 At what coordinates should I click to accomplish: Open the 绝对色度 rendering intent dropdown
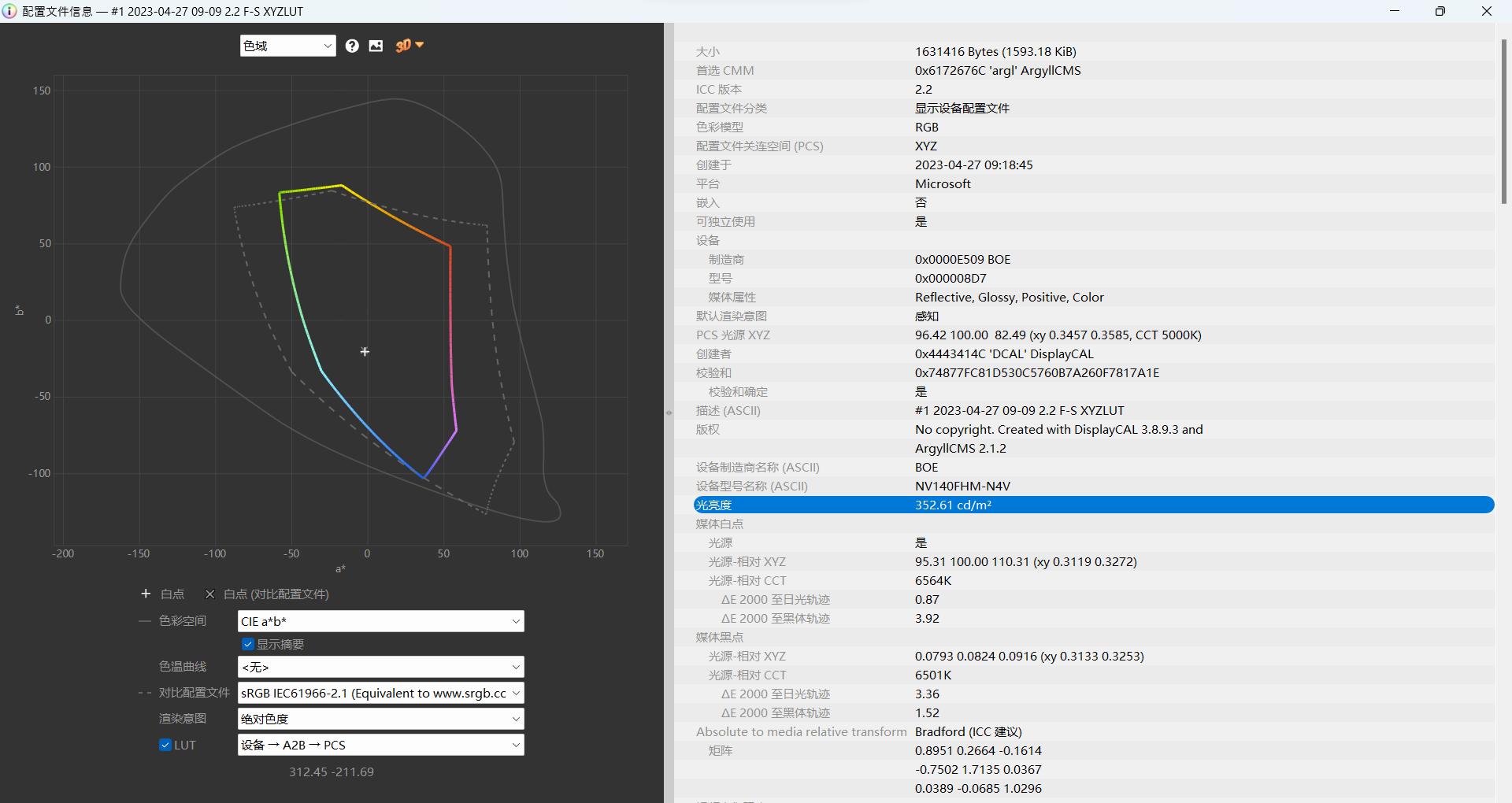click(x=380, y=719)
